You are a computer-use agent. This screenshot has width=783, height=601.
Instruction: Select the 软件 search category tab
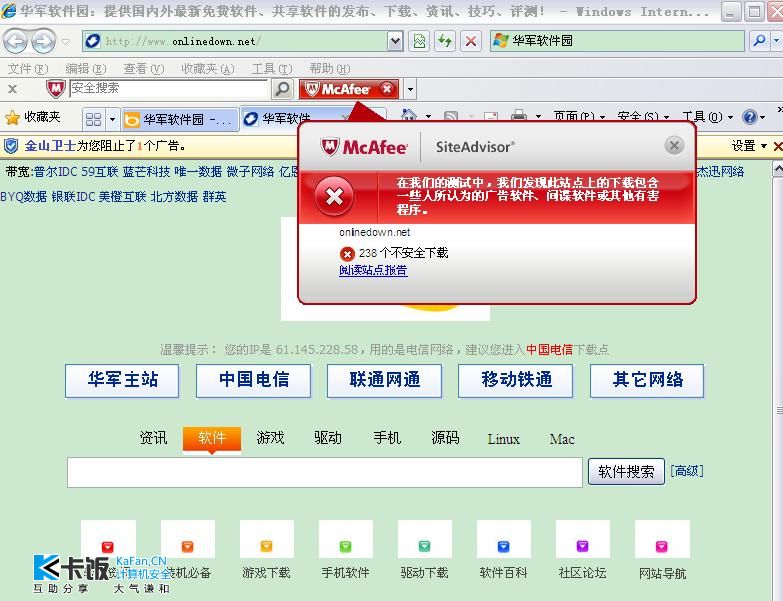tap(212, 439)
